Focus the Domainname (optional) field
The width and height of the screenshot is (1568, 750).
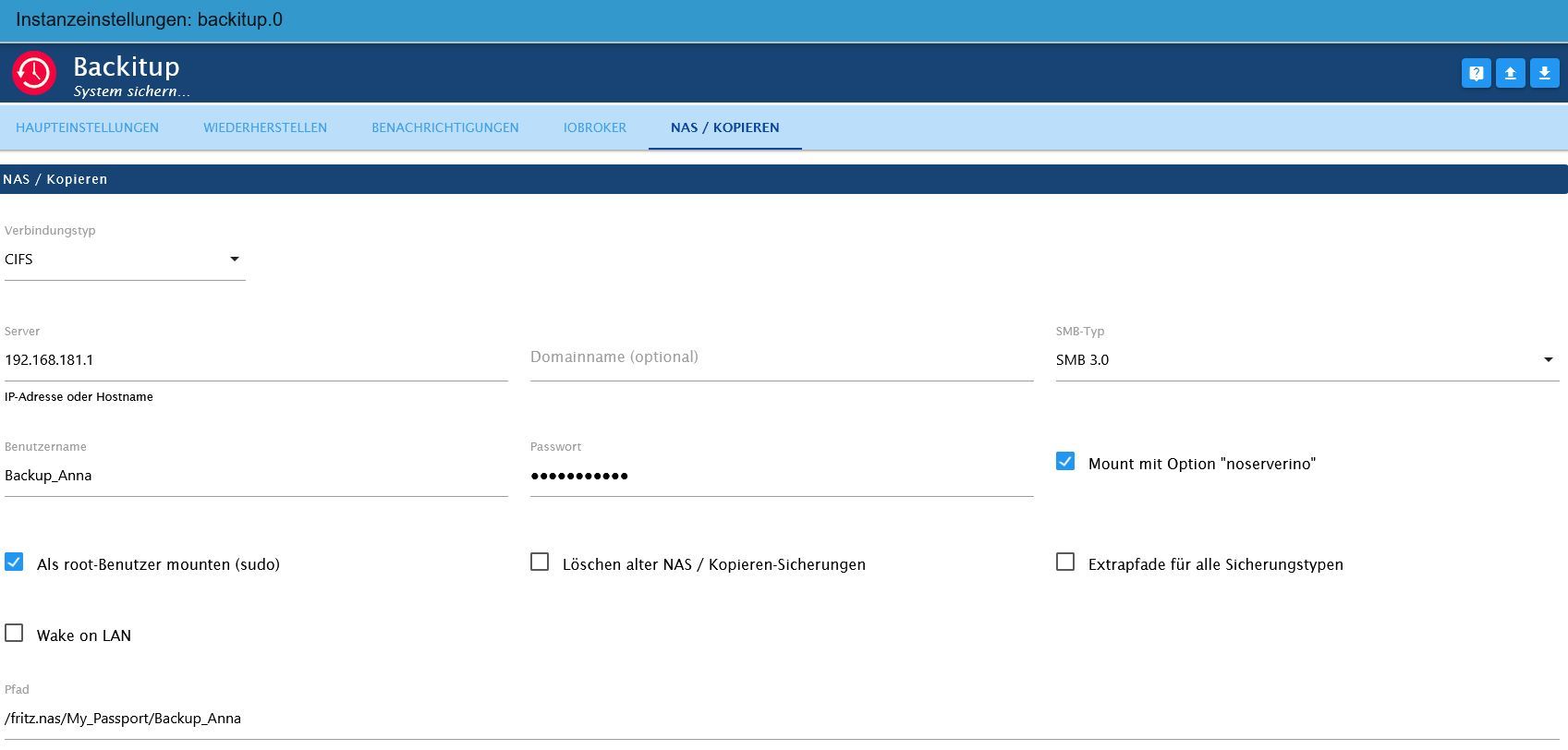782,360
